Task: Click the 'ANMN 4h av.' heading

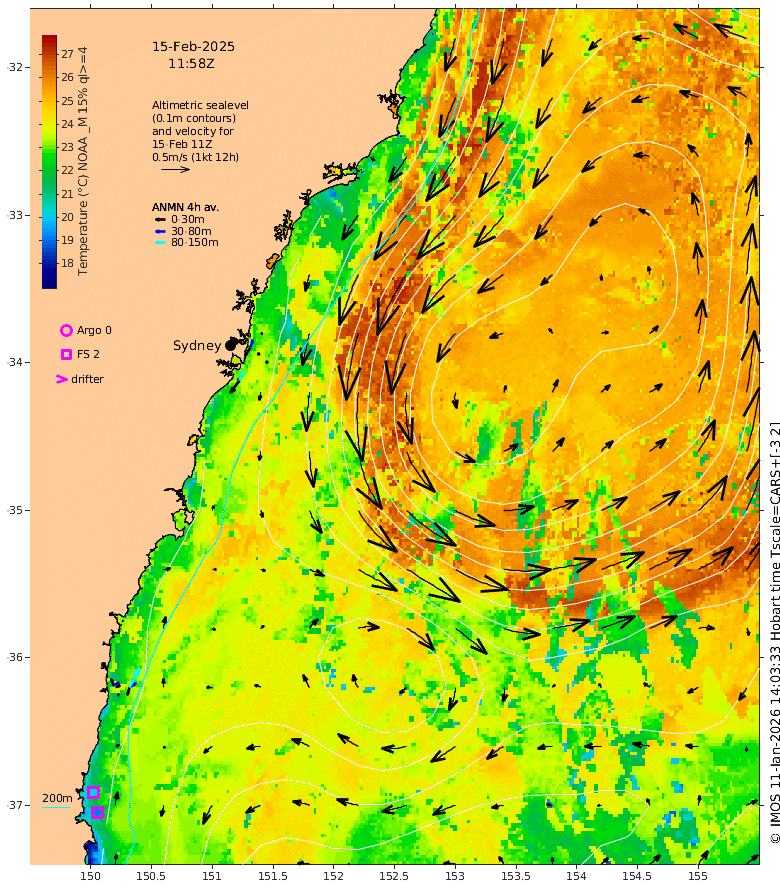Action: [x=185, y=208]
